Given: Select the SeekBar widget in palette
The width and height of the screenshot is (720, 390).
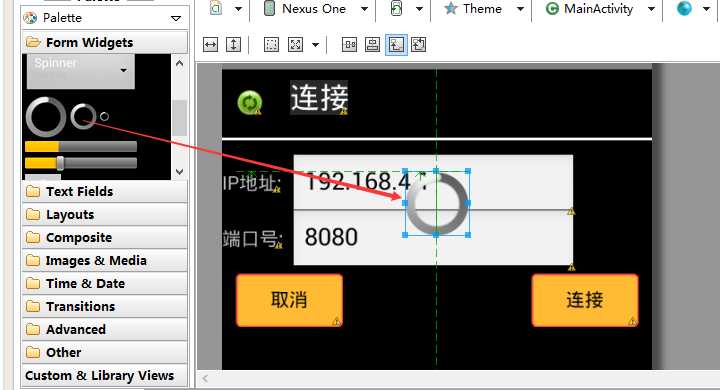Looking at the screenshot, I should tap(81, 163).
